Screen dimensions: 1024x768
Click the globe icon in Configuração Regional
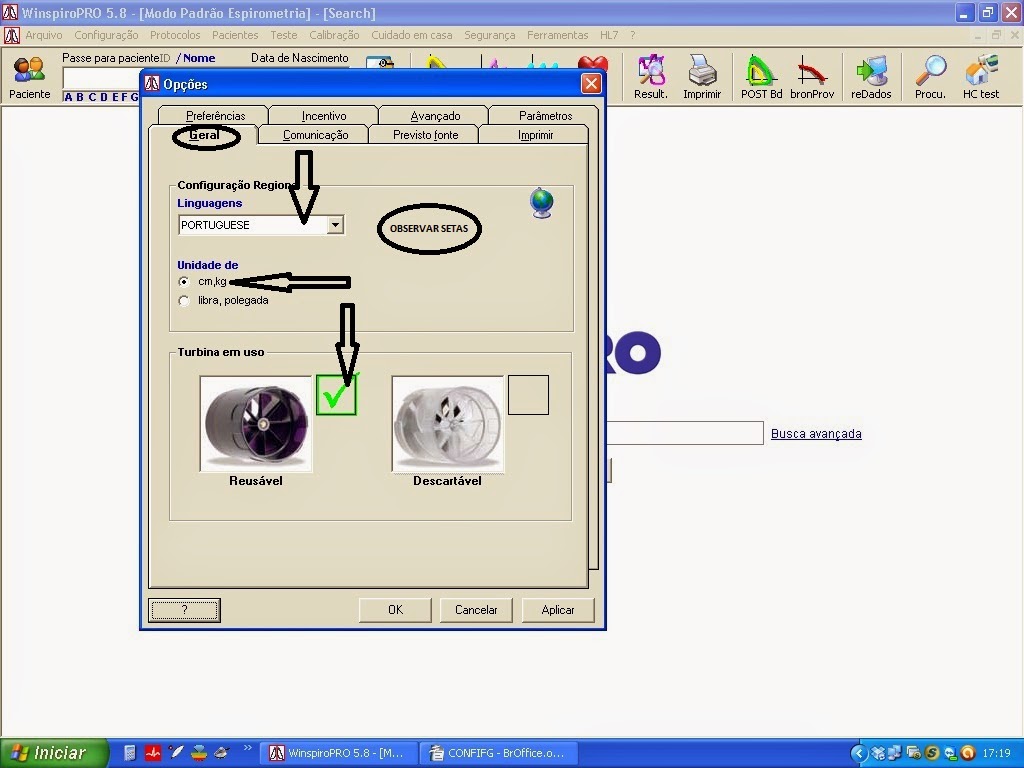[541, 202]
